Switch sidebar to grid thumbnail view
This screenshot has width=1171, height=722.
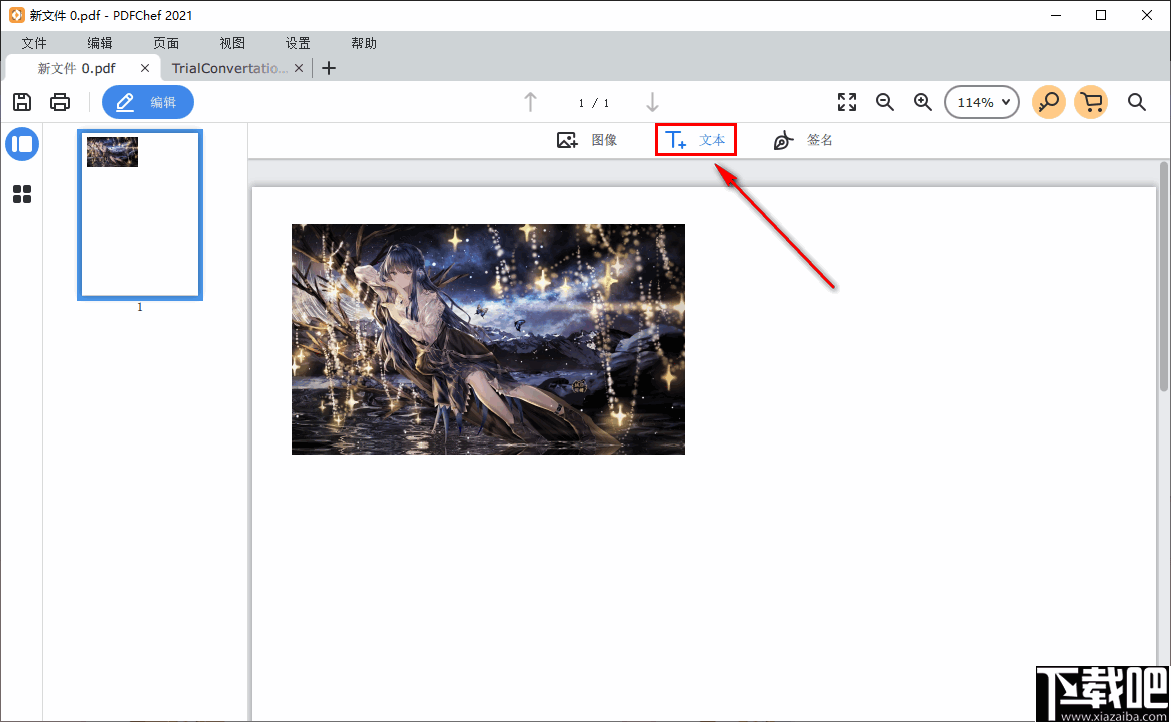(22, 194)
